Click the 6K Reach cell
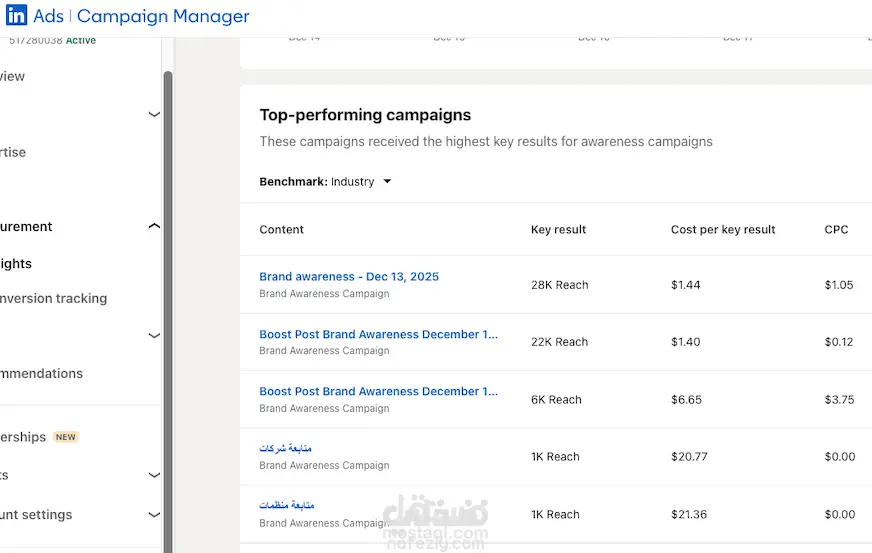 pyautogui.click(x=556, y=399)
